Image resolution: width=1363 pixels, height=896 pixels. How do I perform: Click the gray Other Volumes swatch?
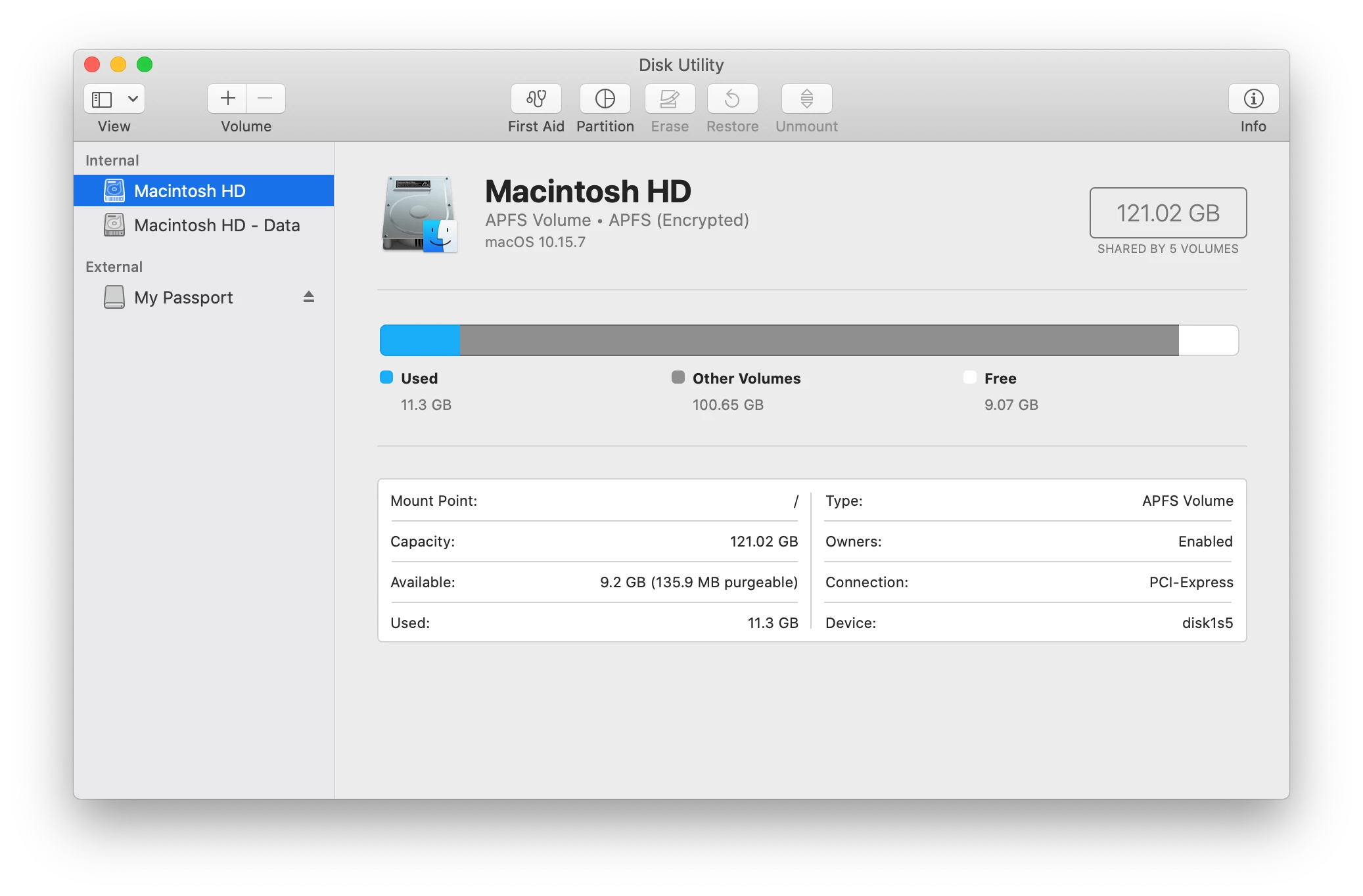click(678, 377)
